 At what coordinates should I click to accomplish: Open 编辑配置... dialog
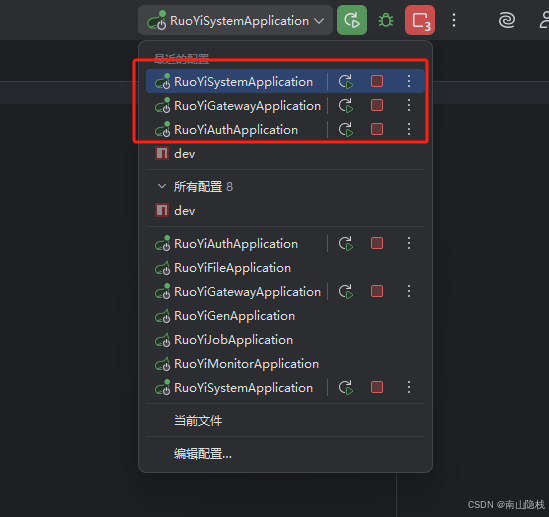click(285, 454)
